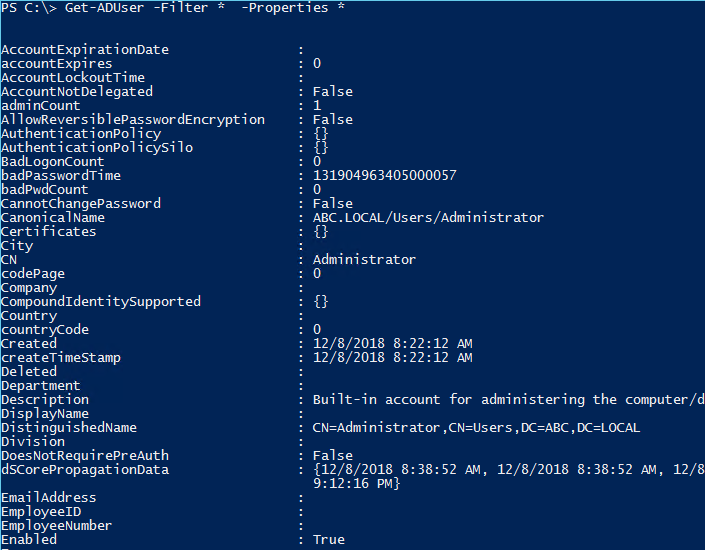Click the AllowReversiblePasswordEncryption property name
705x550 pixels.
(133, 120)
